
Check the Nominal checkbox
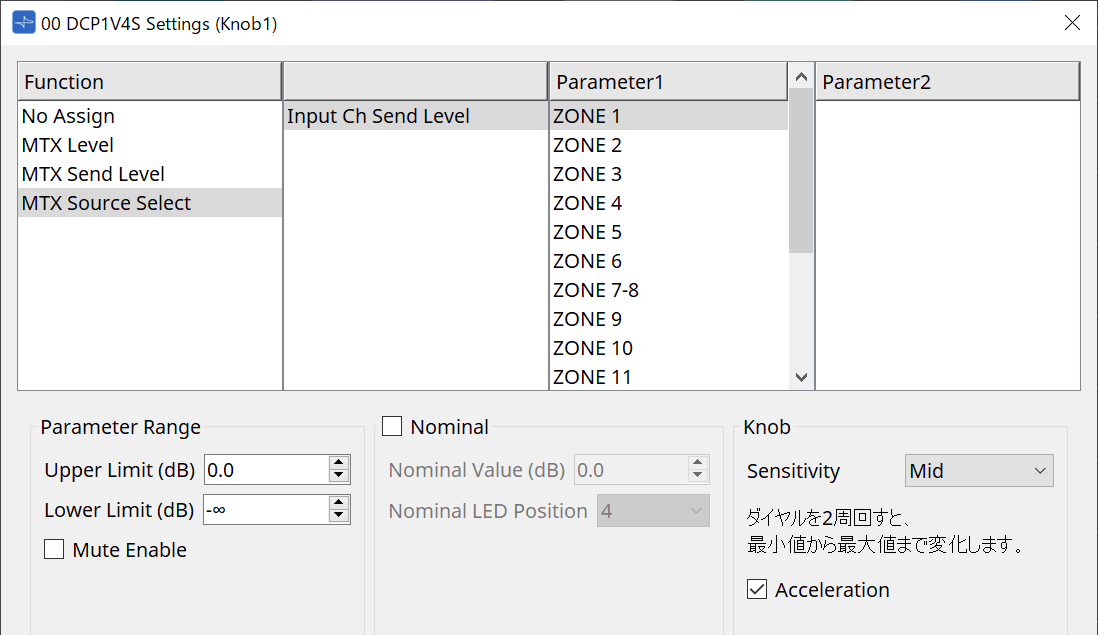(x=393, y=427)
